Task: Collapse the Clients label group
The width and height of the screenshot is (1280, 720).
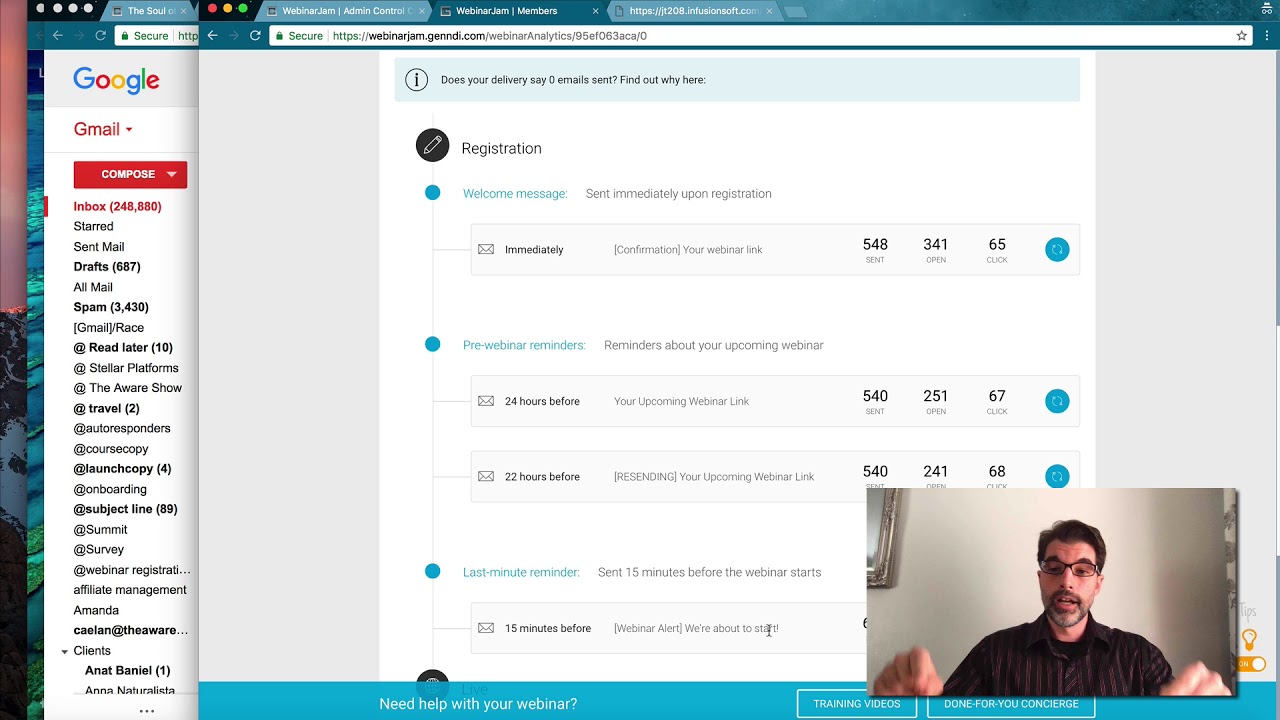Action: [x=65, y=651]
